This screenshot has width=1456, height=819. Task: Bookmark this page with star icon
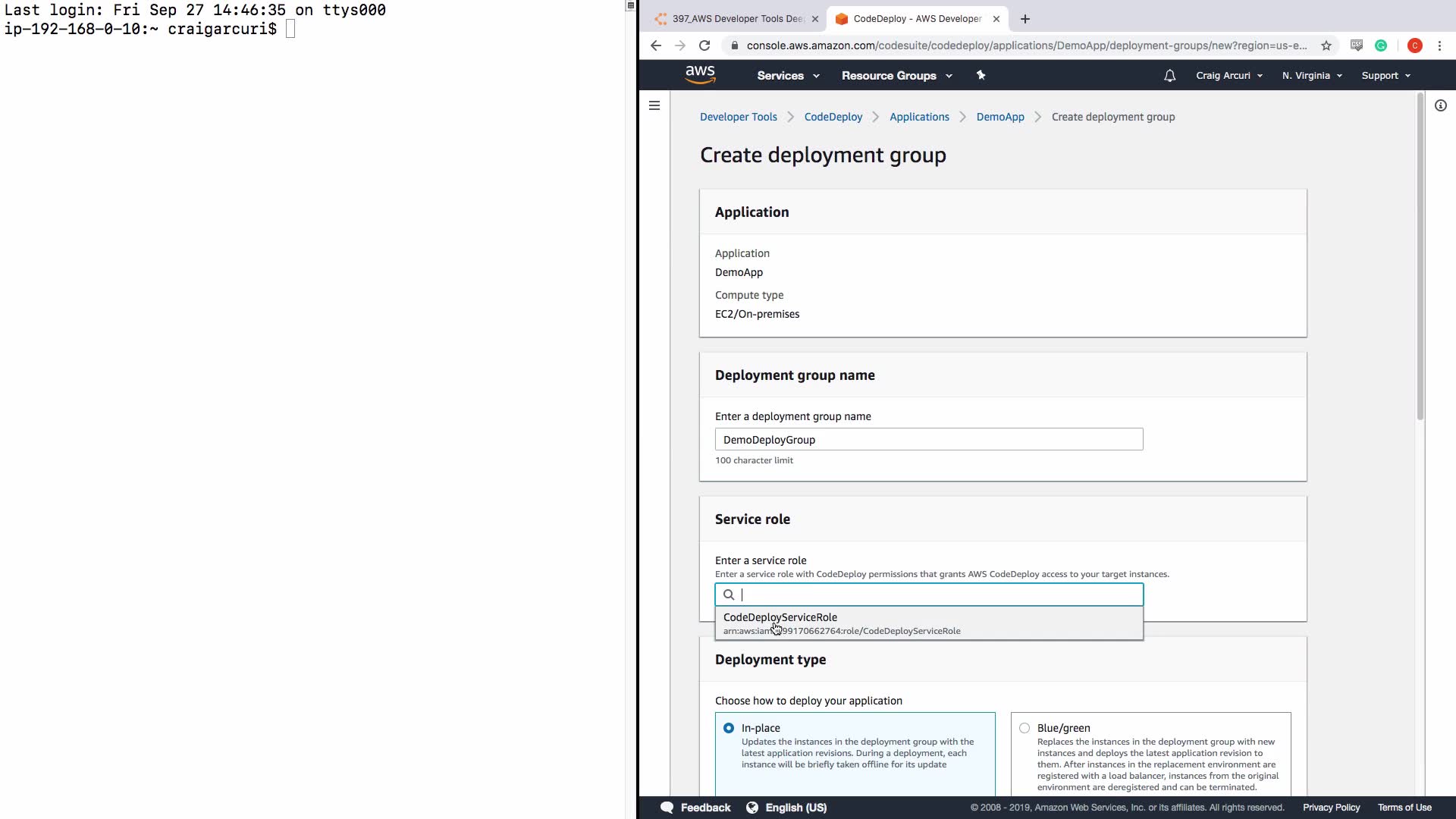(x=1326, y=45)
